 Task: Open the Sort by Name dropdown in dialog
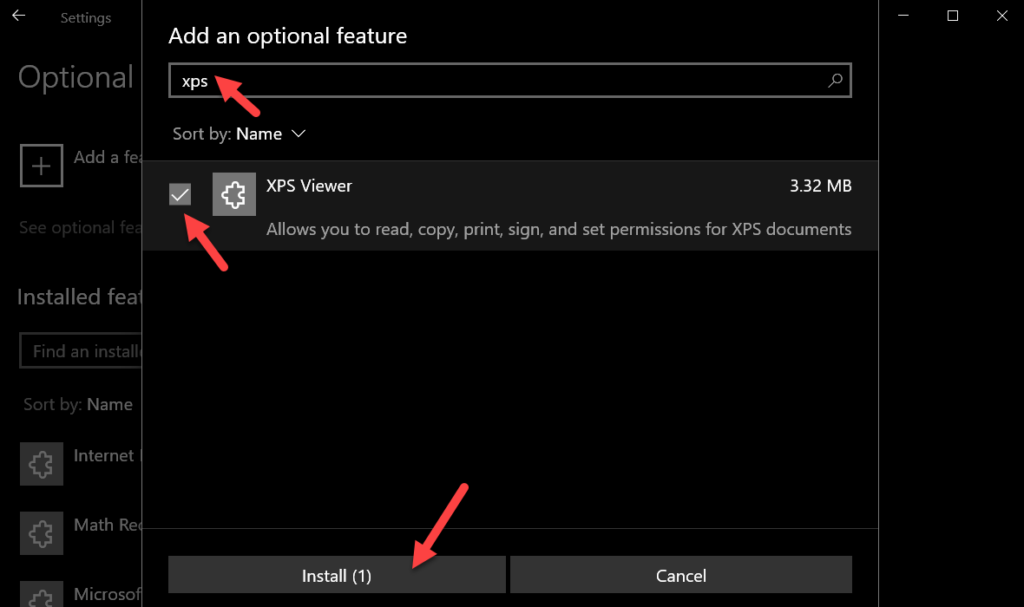point(239,134)
